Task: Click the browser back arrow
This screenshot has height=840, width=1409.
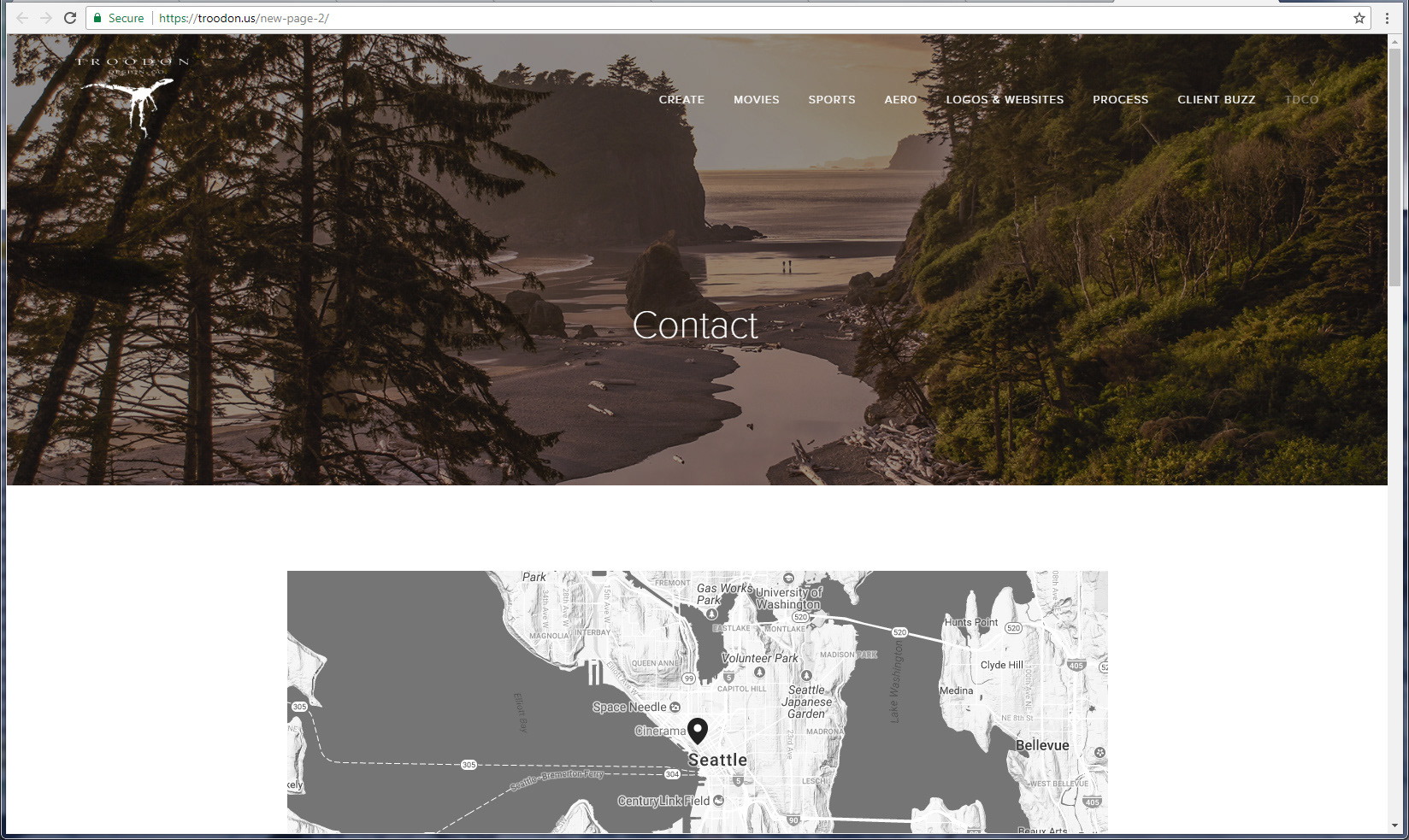Action: (22, 18)
